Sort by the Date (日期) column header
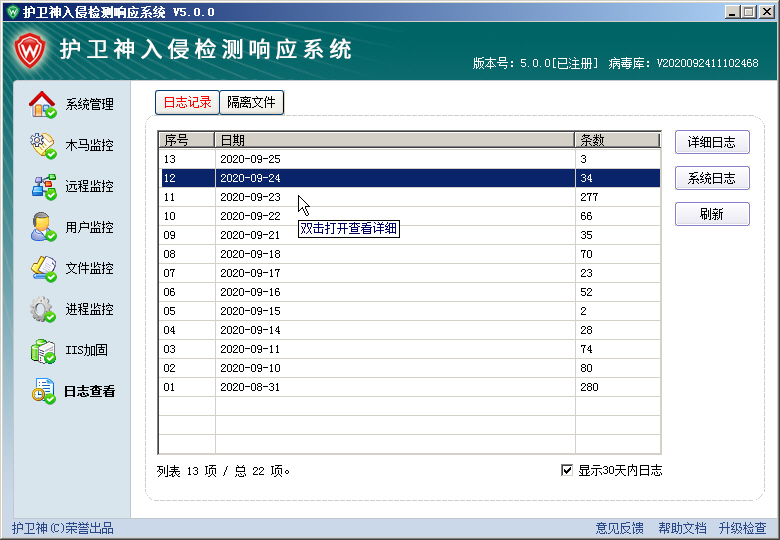 pos(394,140)
